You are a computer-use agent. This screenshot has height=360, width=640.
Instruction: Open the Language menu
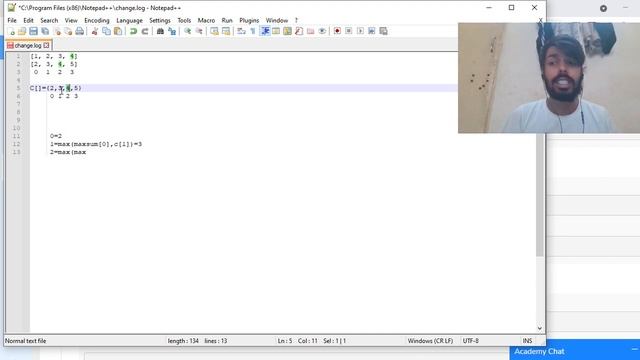click(129, 20)
